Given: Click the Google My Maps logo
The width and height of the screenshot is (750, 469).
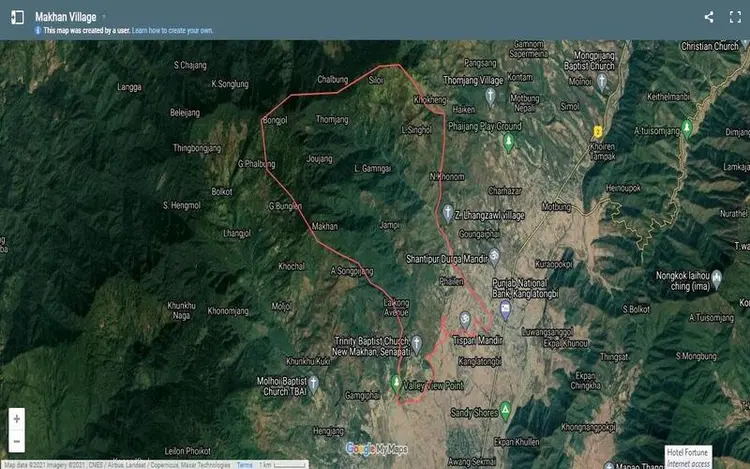Looking at the screenshot, I should pyautogui.click(x=377, y=449).
